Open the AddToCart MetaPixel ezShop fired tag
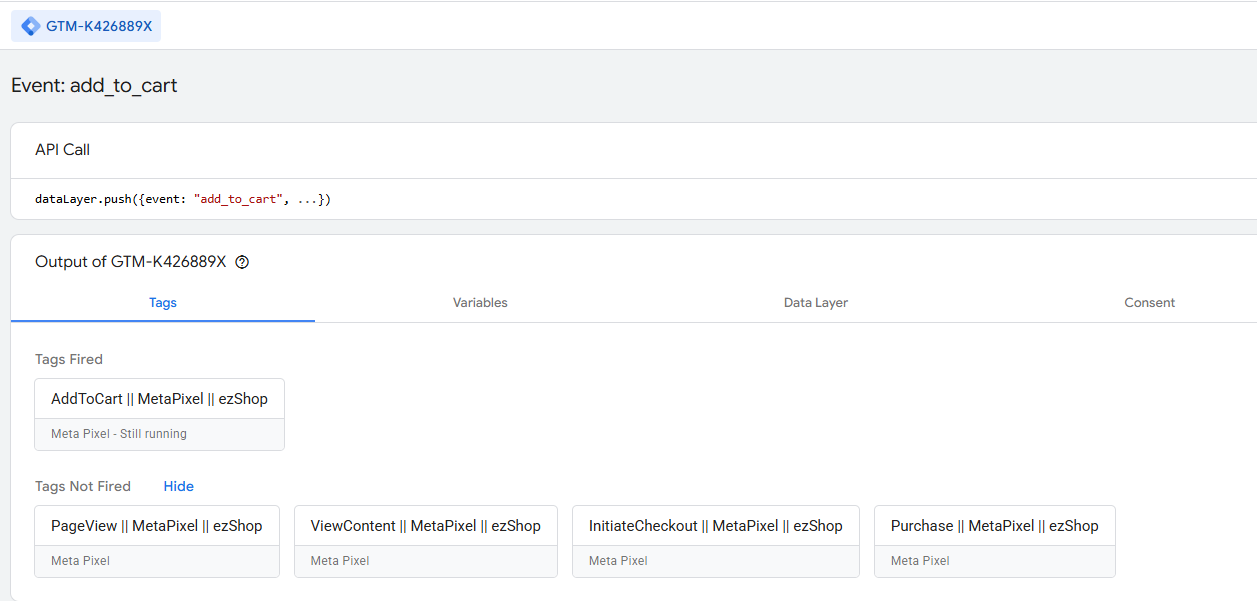1257x601 pixels. click(x=160, y=414)
